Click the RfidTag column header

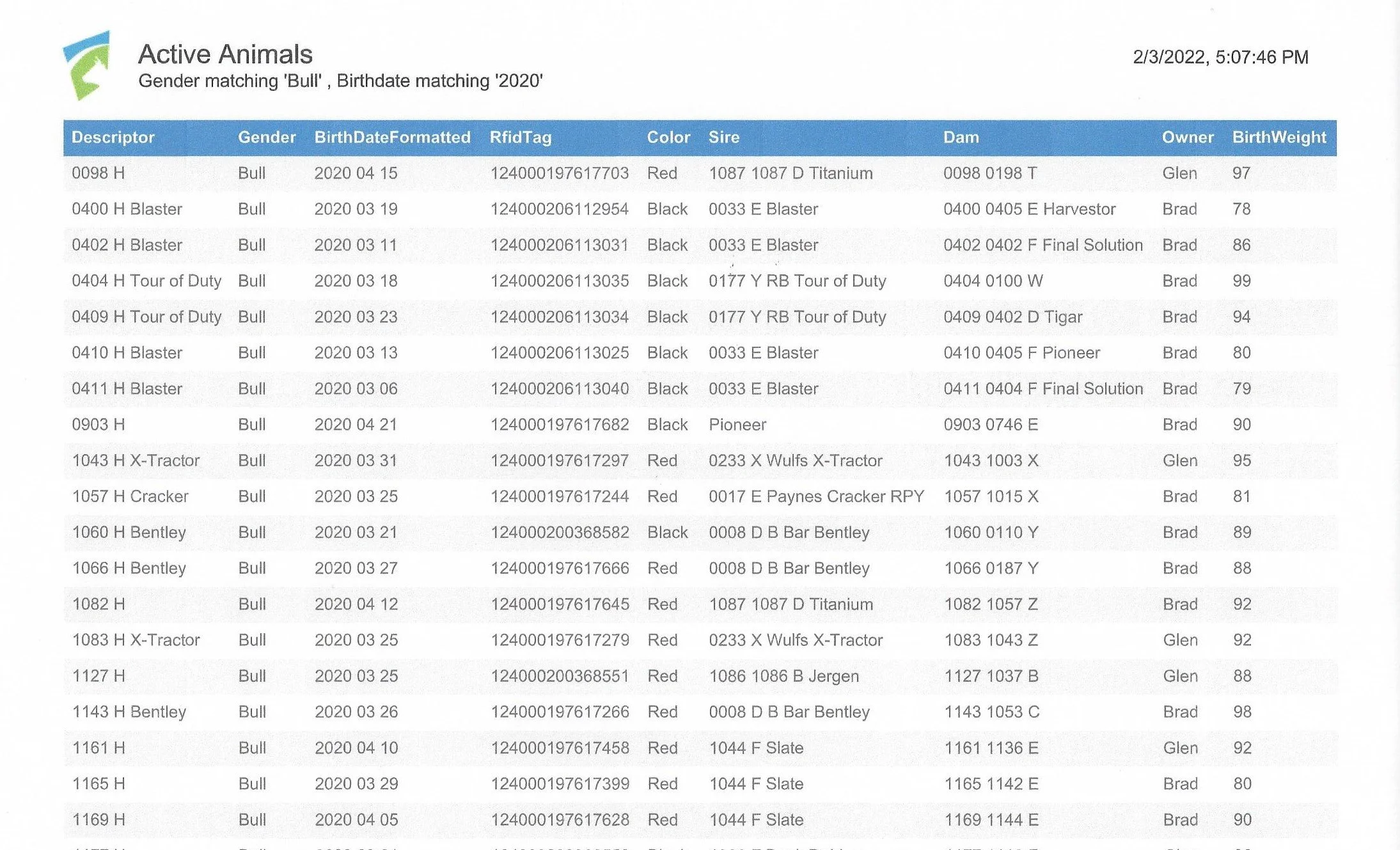tap(520, 138)
